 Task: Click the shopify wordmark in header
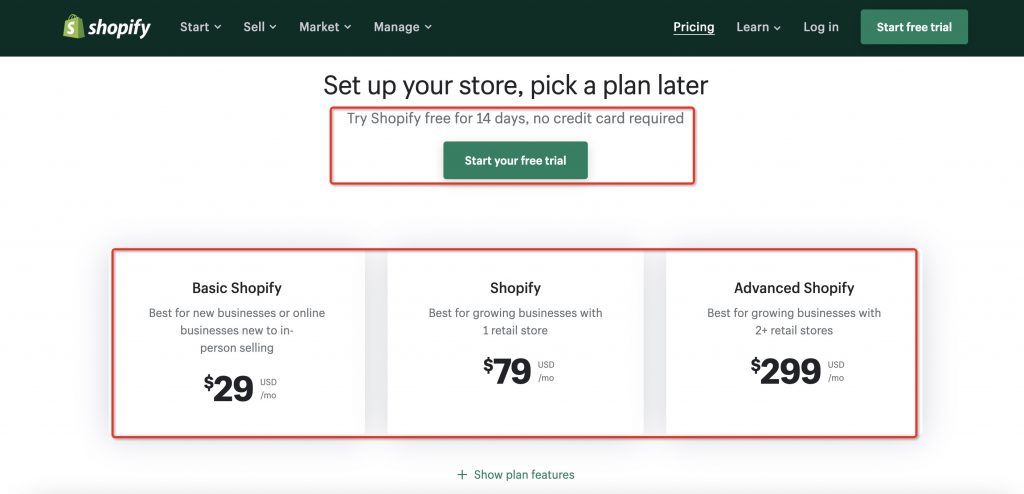(120, 27)
